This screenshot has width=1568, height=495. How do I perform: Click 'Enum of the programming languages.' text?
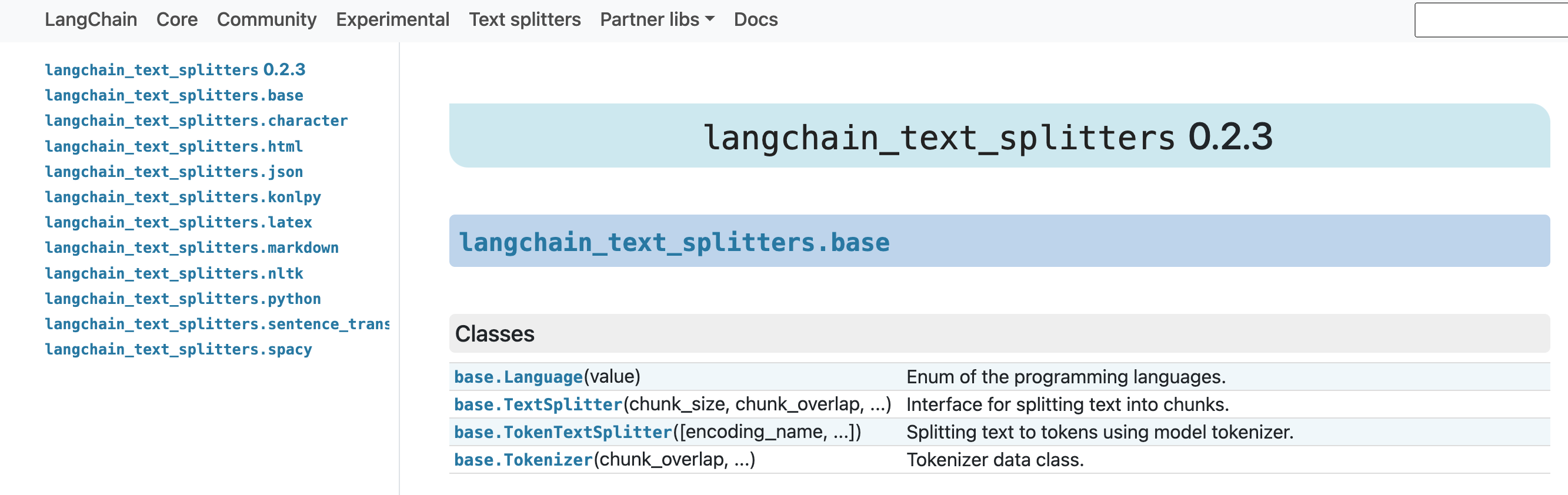pos(1066,377)
